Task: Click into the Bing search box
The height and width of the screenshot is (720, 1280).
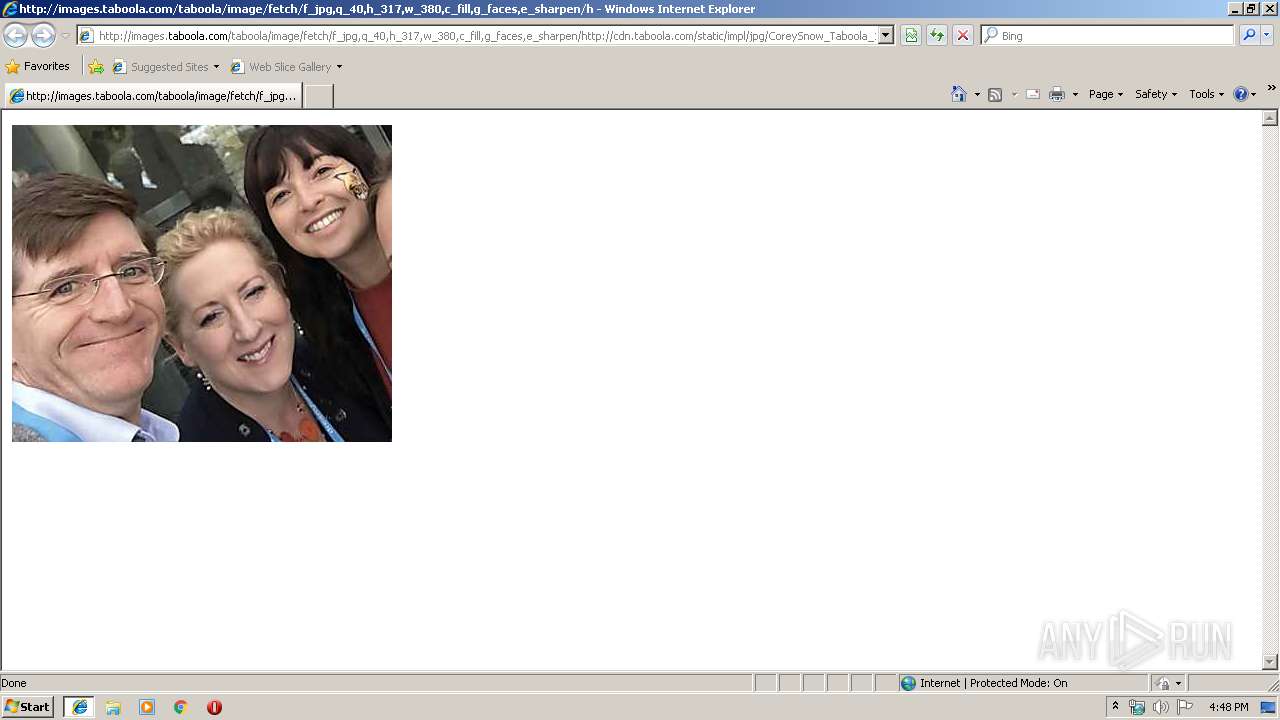Action: (1116, 35)
